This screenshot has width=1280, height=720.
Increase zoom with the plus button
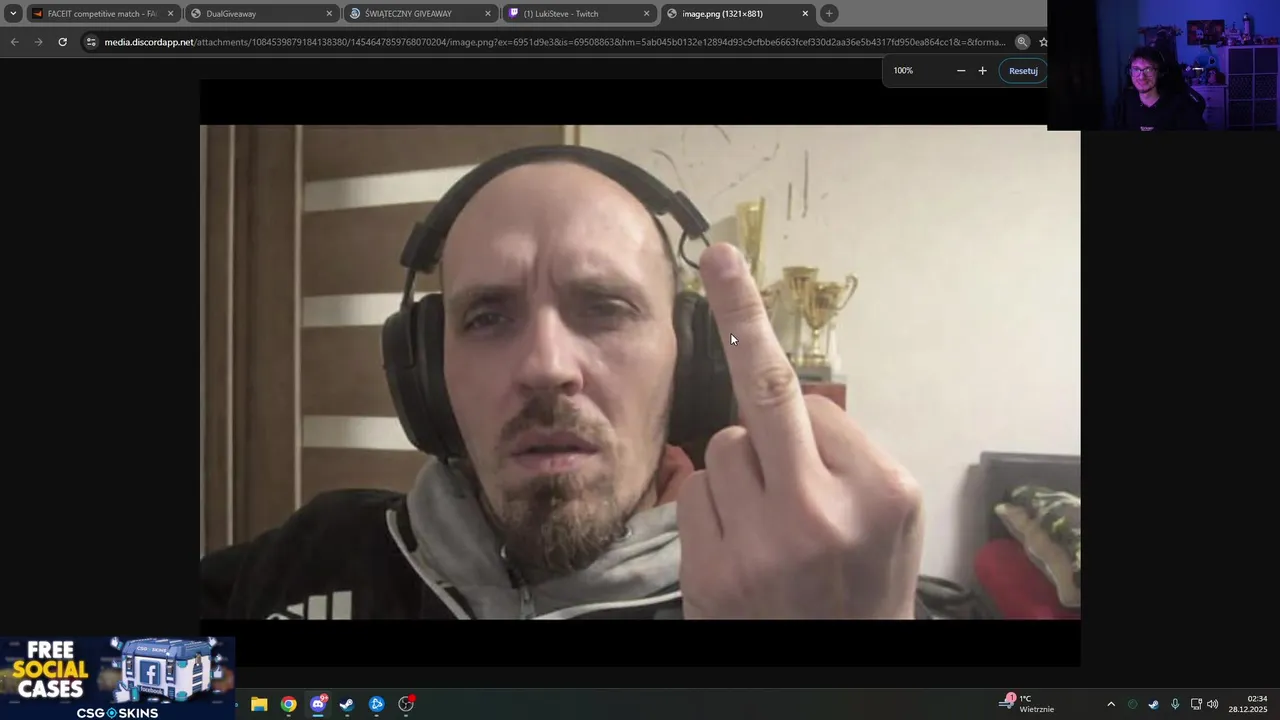[x=982, y=71]
